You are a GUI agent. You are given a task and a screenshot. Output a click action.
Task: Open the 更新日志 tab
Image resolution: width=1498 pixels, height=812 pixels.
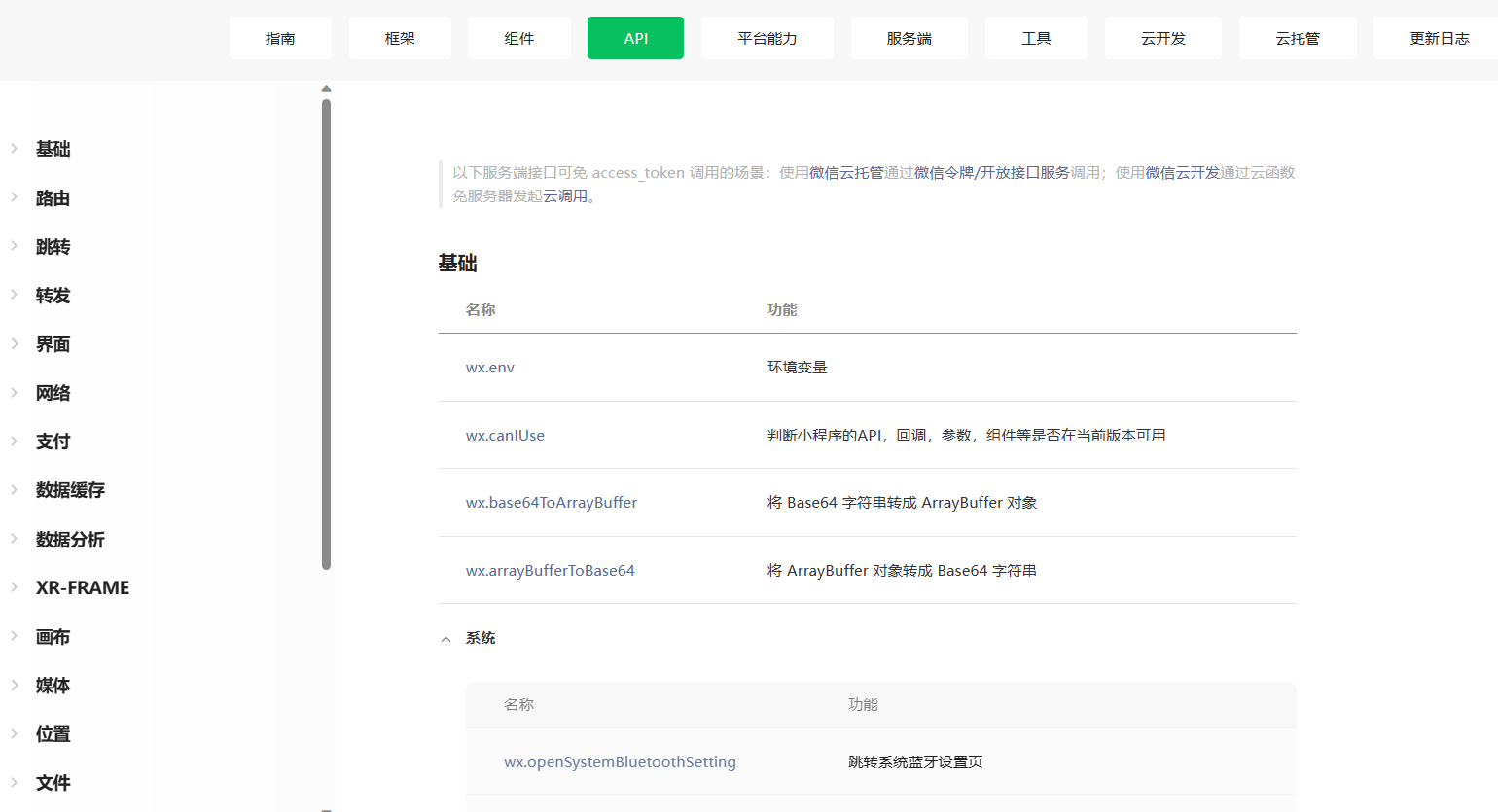(1439, 38)
